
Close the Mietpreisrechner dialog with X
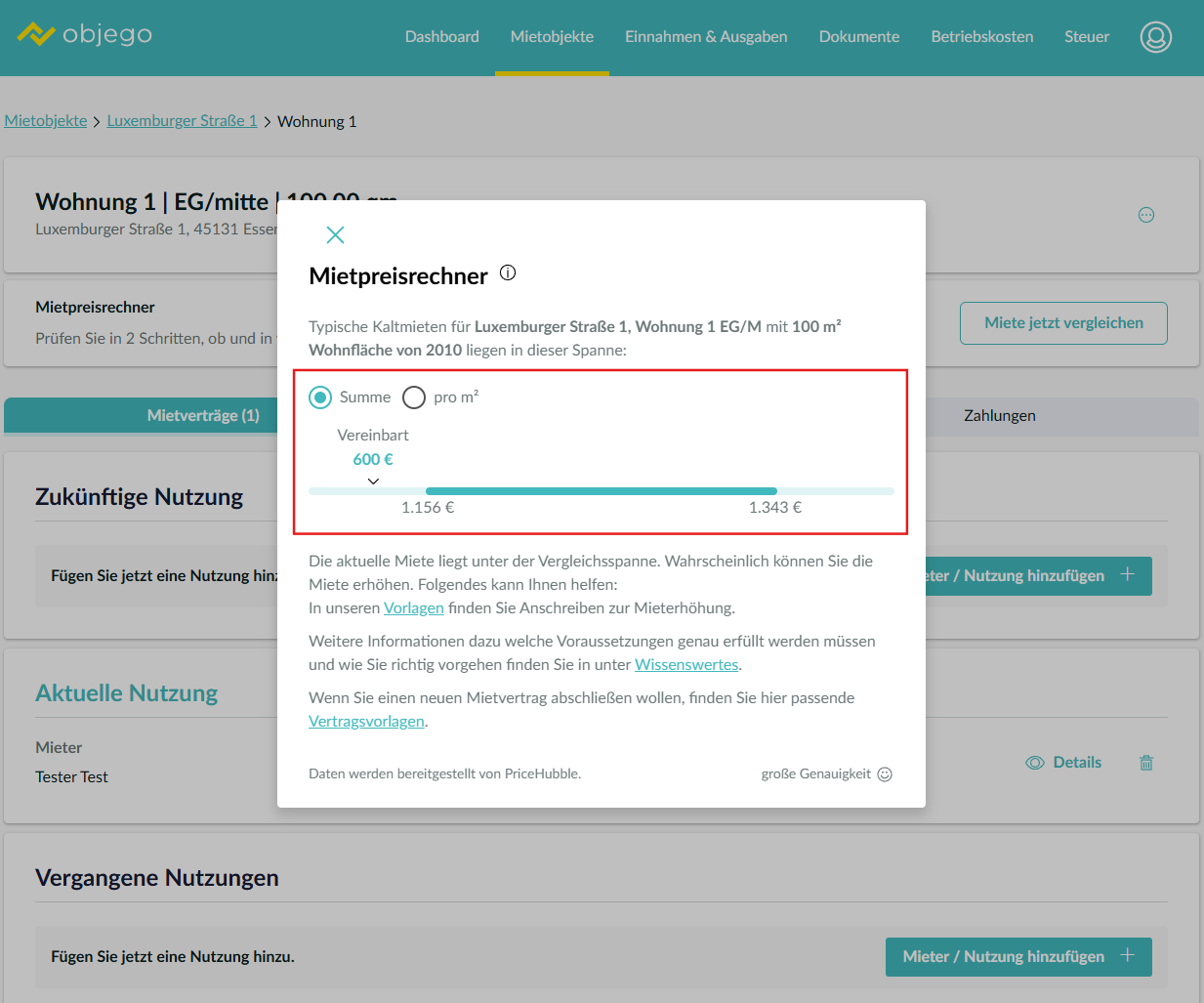pyautogui.click(x=335, y=234)
